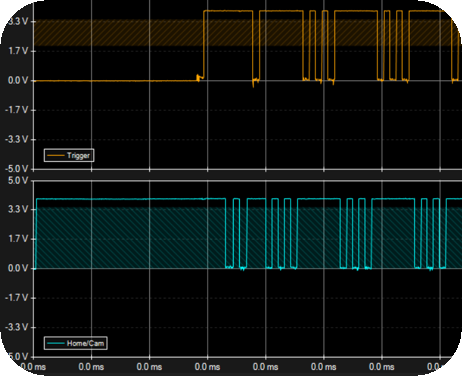The width and height of the screenshot is (462, 376).
Task: Click the 0.0 V label on the Home/Cam axis
Action: [x=18, y=268]
